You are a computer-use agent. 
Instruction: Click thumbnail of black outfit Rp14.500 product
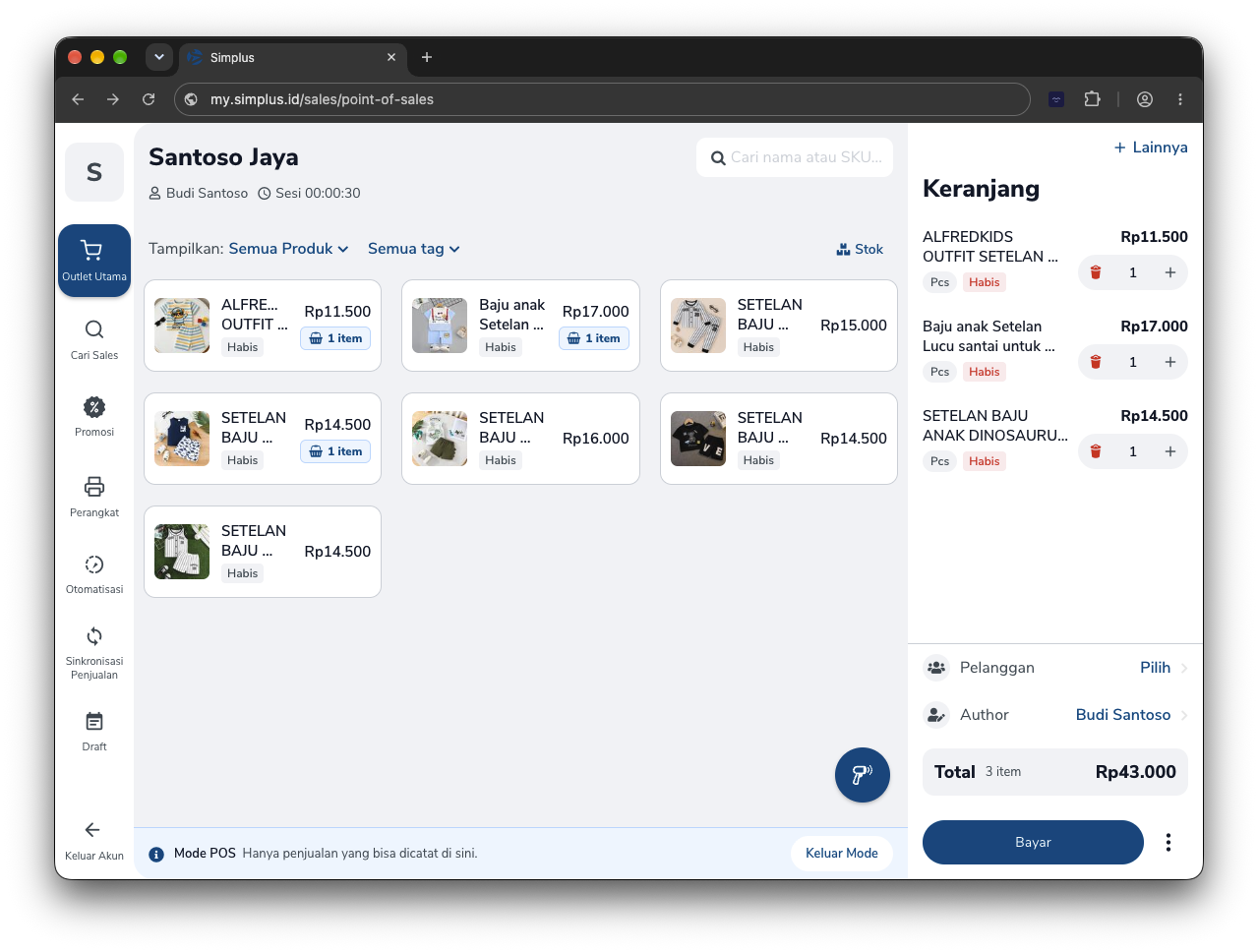(698, 439)
